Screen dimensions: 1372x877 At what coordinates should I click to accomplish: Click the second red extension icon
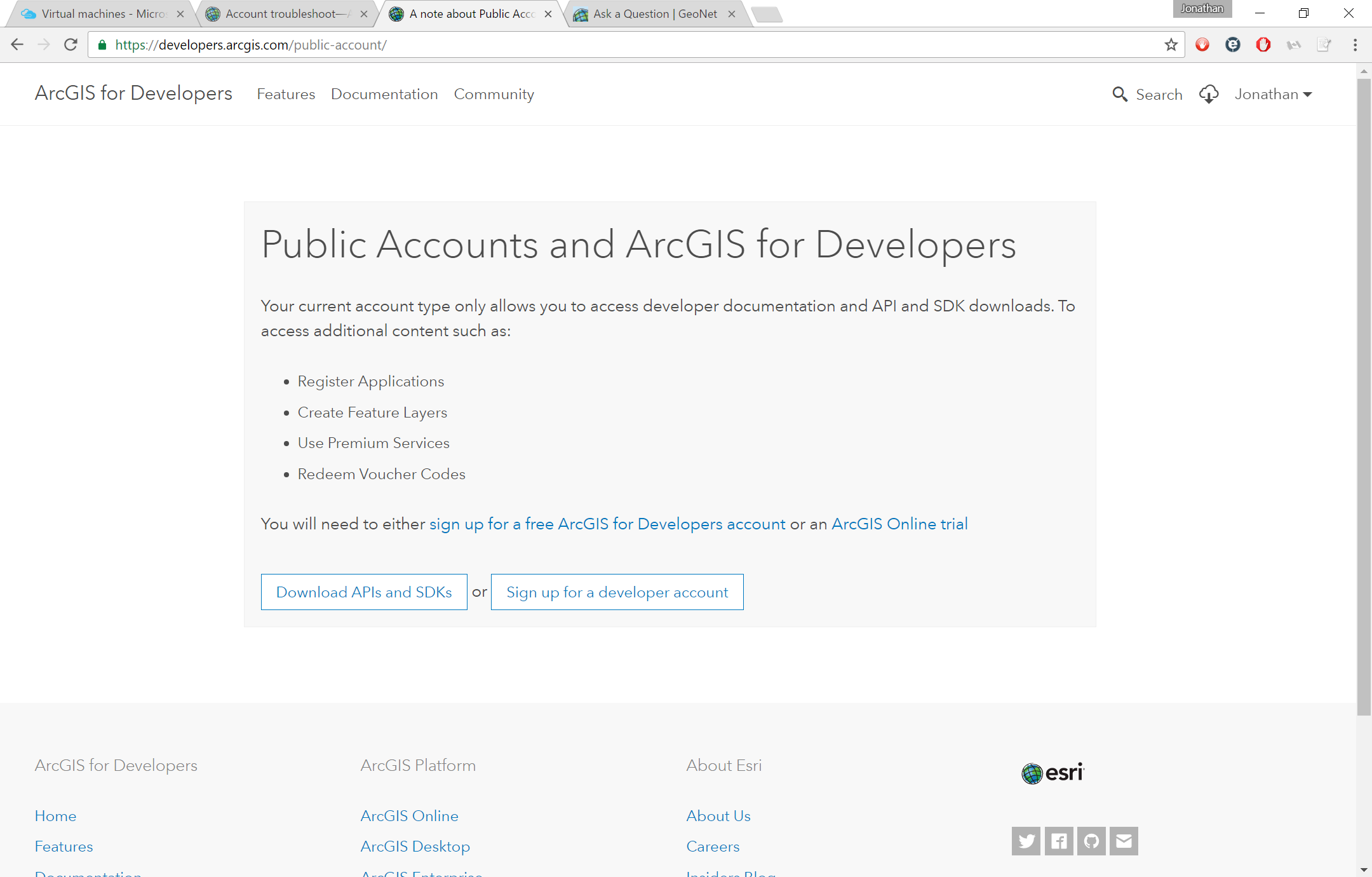click(1263, 44)
